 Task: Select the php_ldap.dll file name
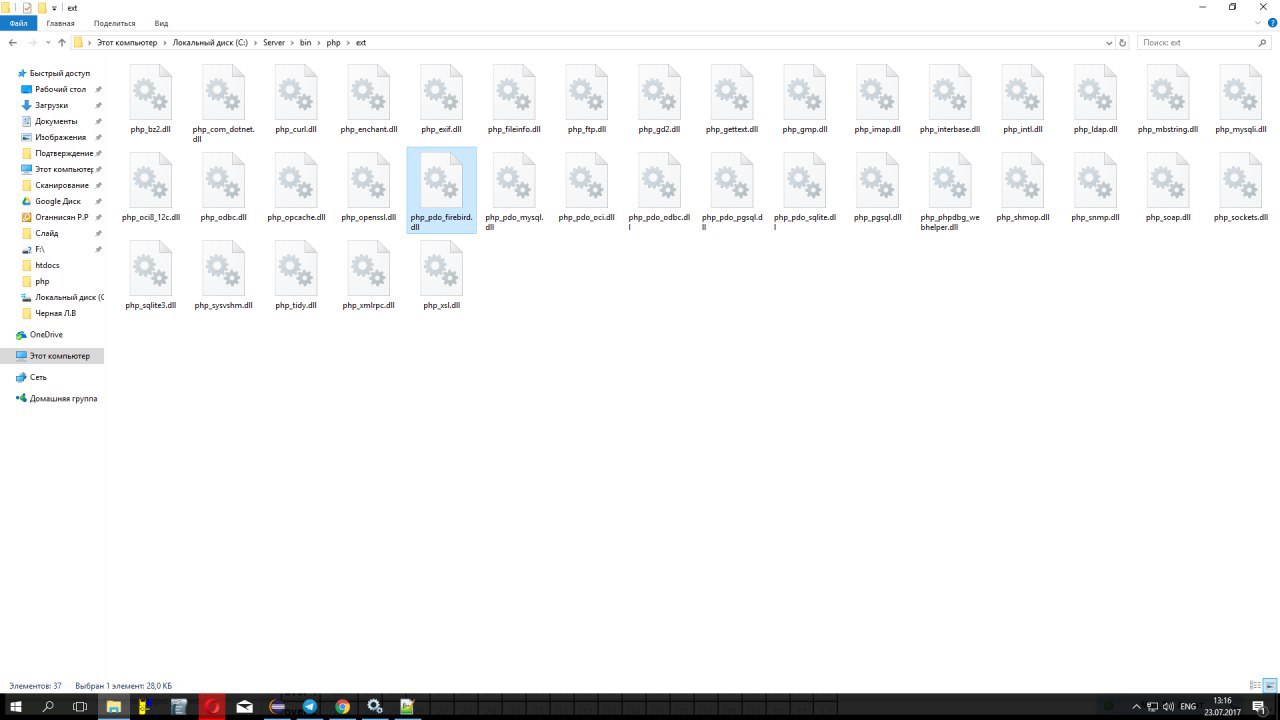1096,130
